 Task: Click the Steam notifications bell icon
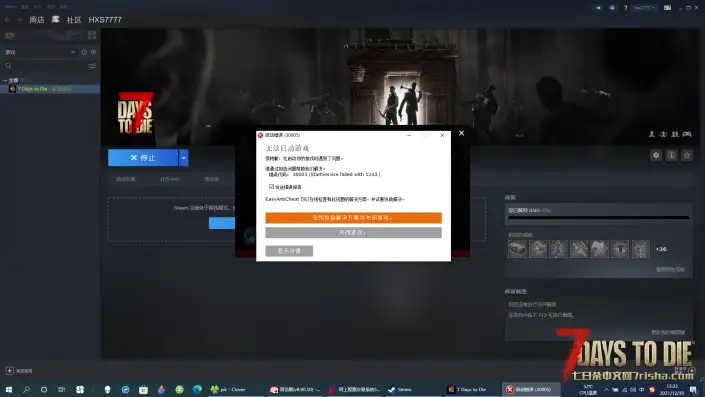tap(612, 8)
